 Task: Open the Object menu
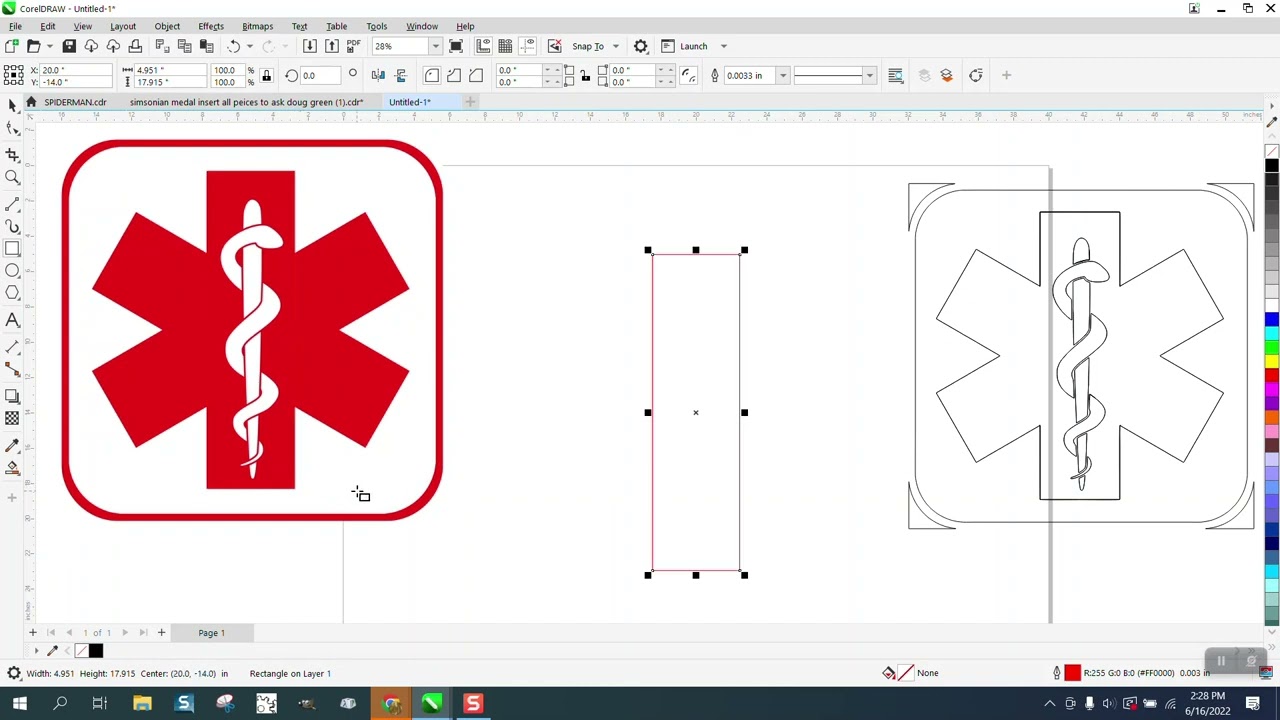pyautogui.click(x=167, y=26)
